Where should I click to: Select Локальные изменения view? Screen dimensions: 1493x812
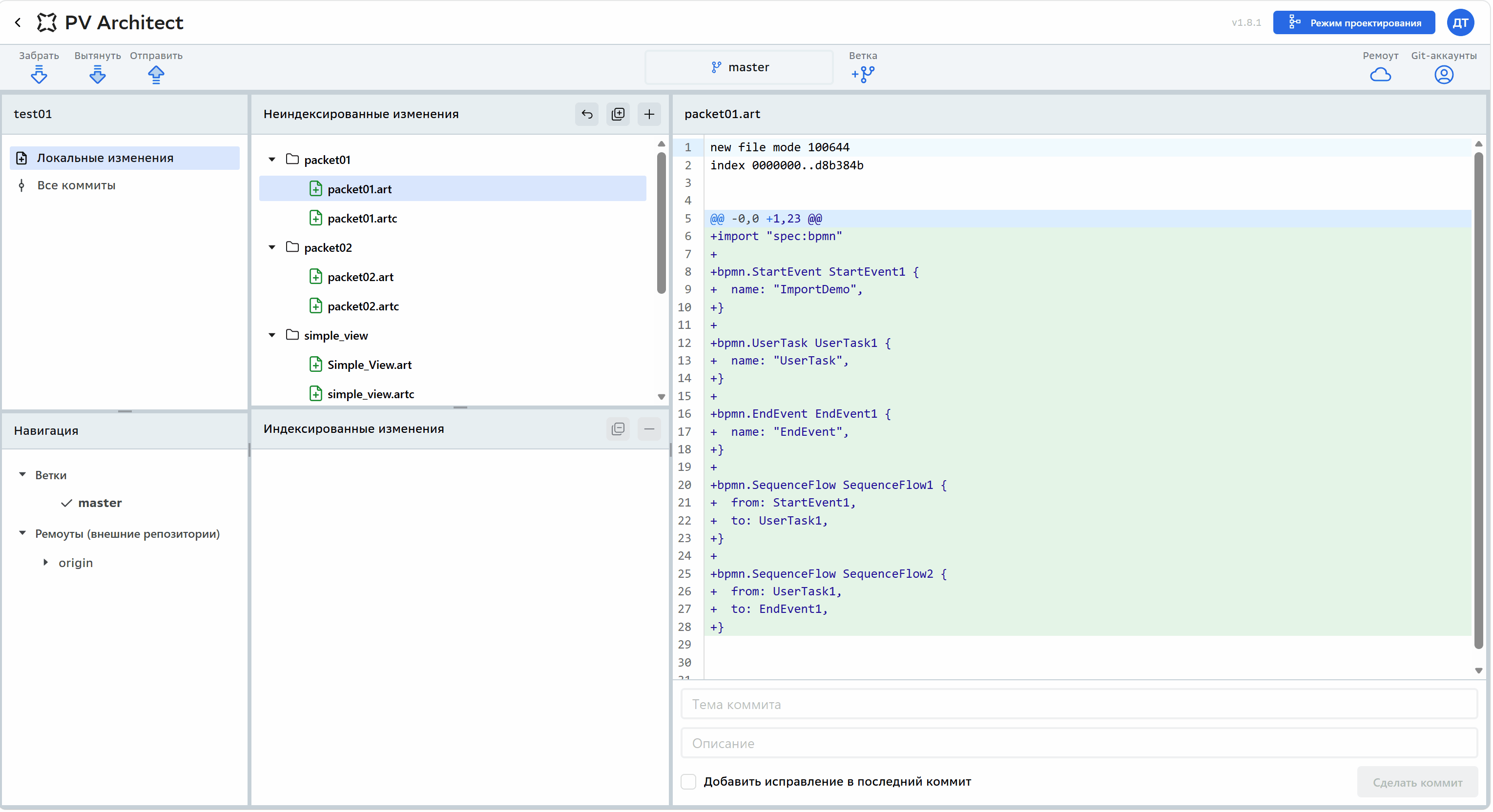[124, 158]
